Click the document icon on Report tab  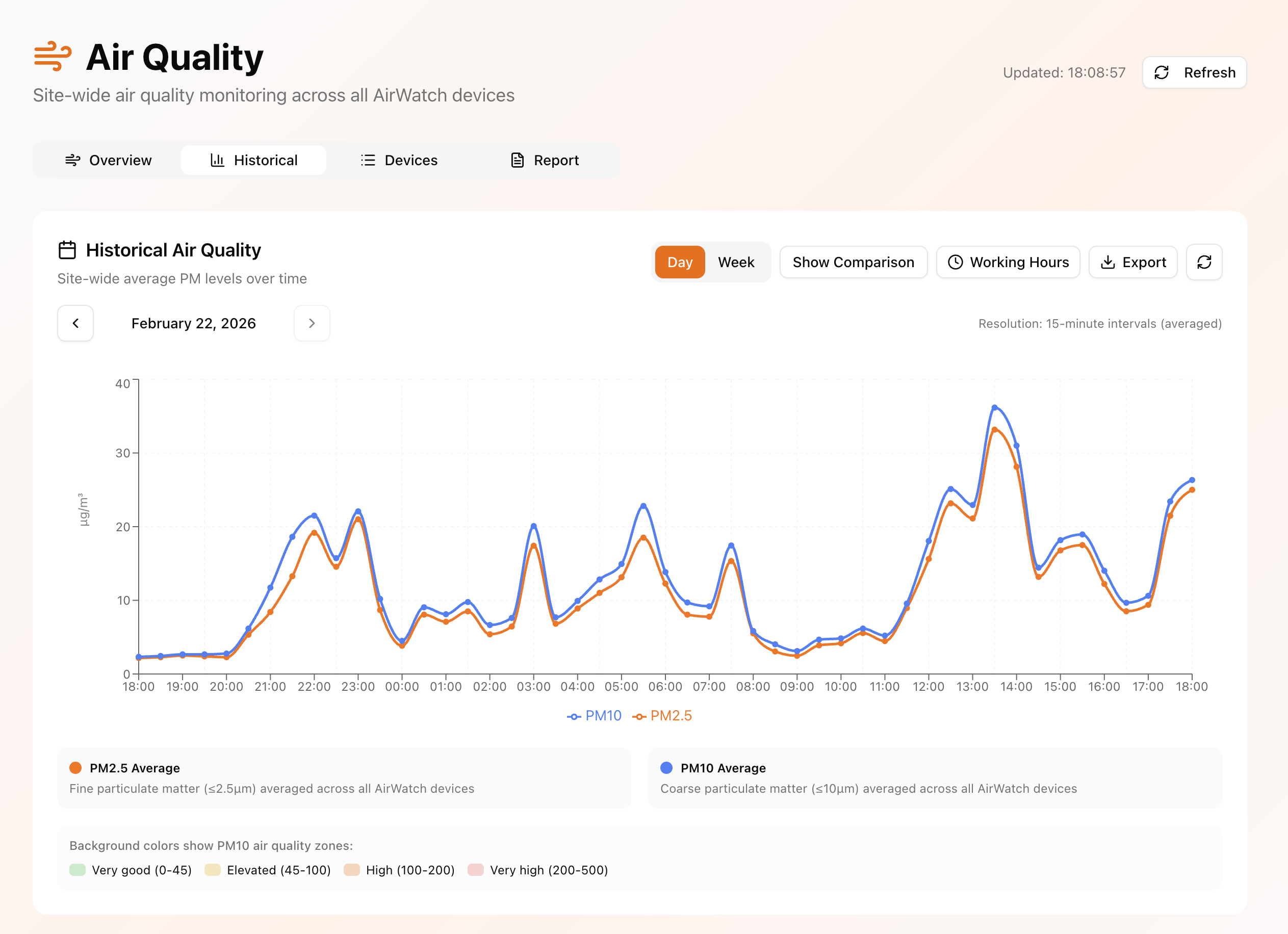[517, 160]
